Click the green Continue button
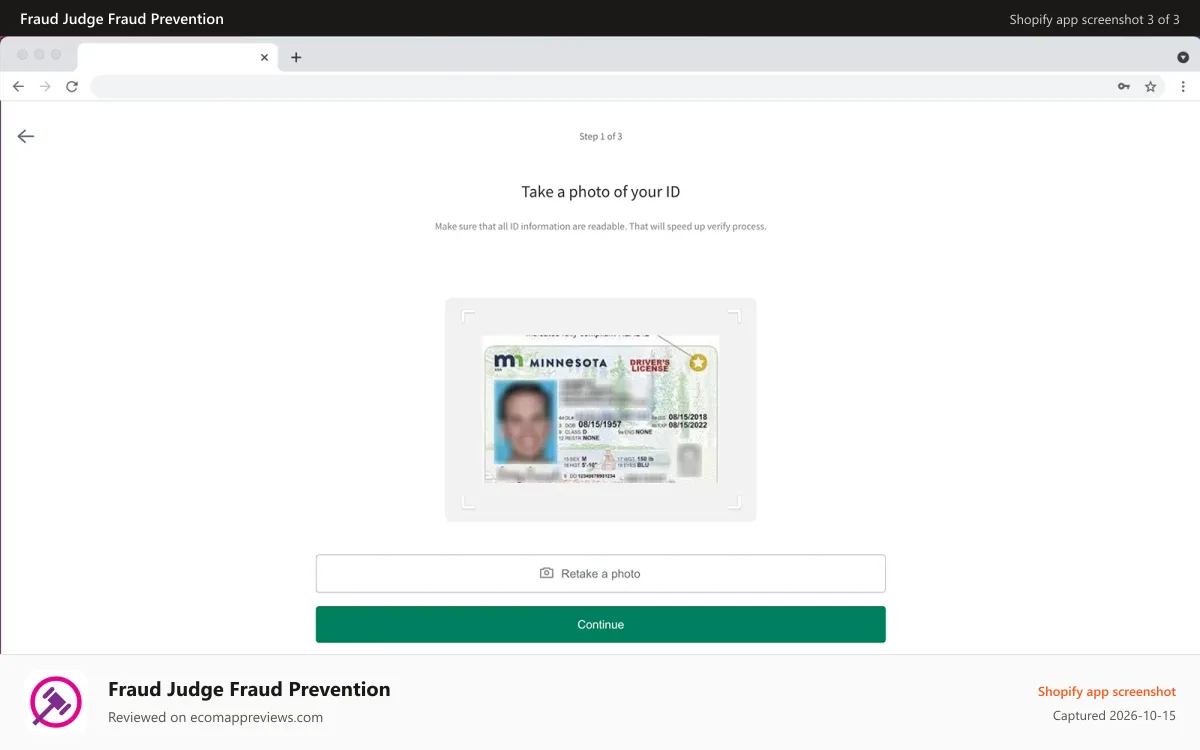Viewport: 1200px width, 750px height. point(600,624)
